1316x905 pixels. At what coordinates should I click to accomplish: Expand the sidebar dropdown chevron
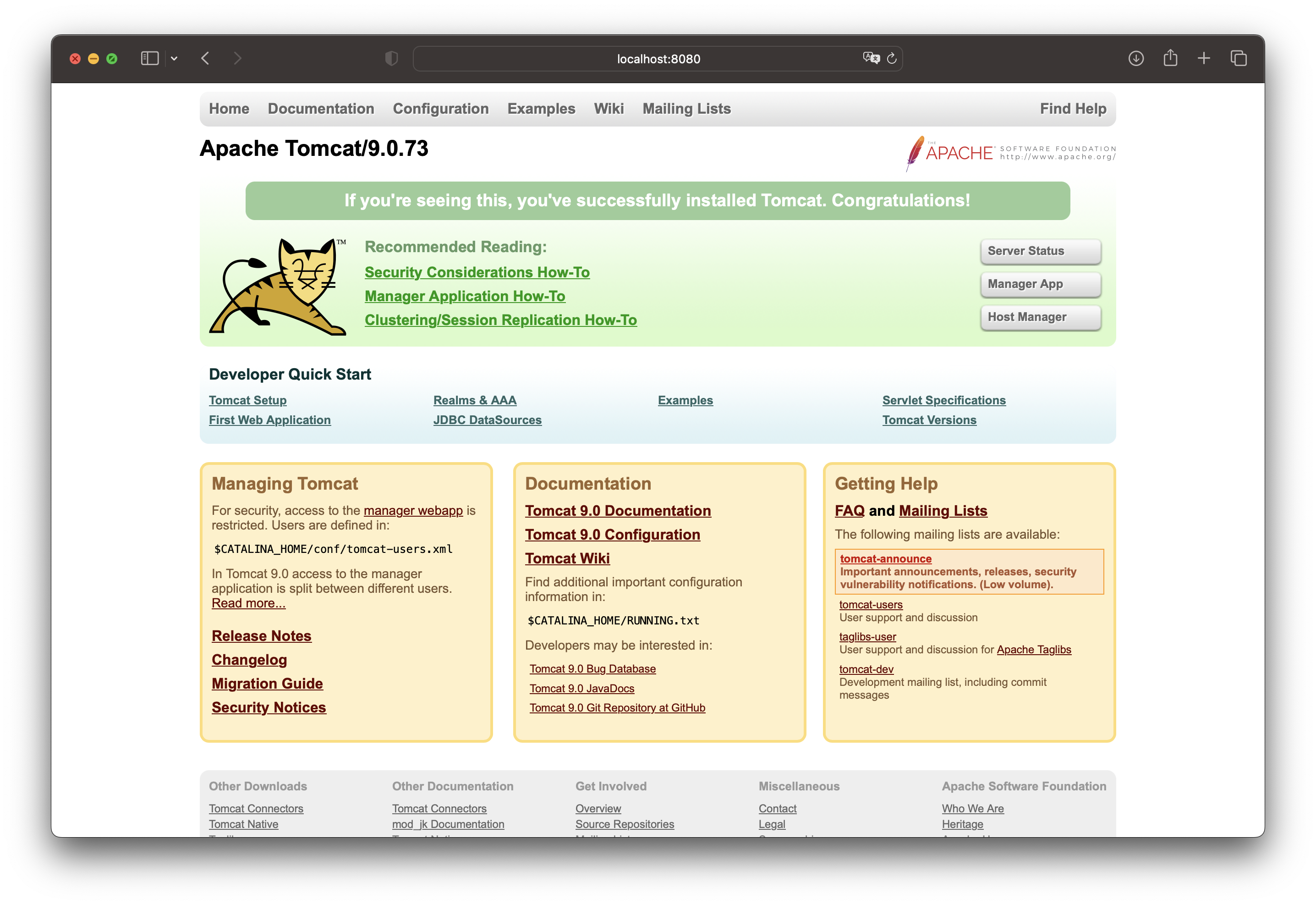(174, 58)
